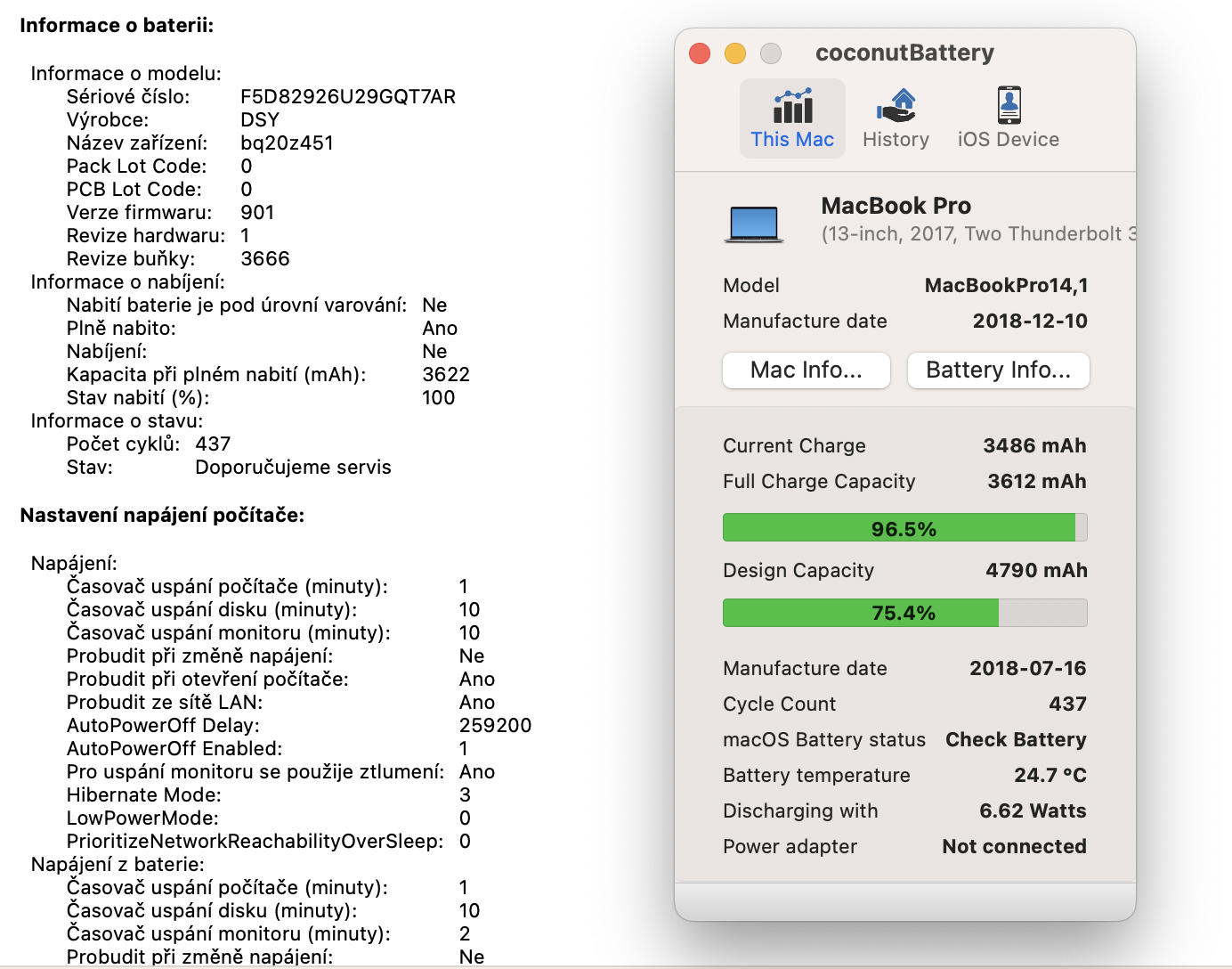Image resolution: width=1232 pixels, height=969 pixels.
Task: Click the LowPowerMode label
Action: 142,818
